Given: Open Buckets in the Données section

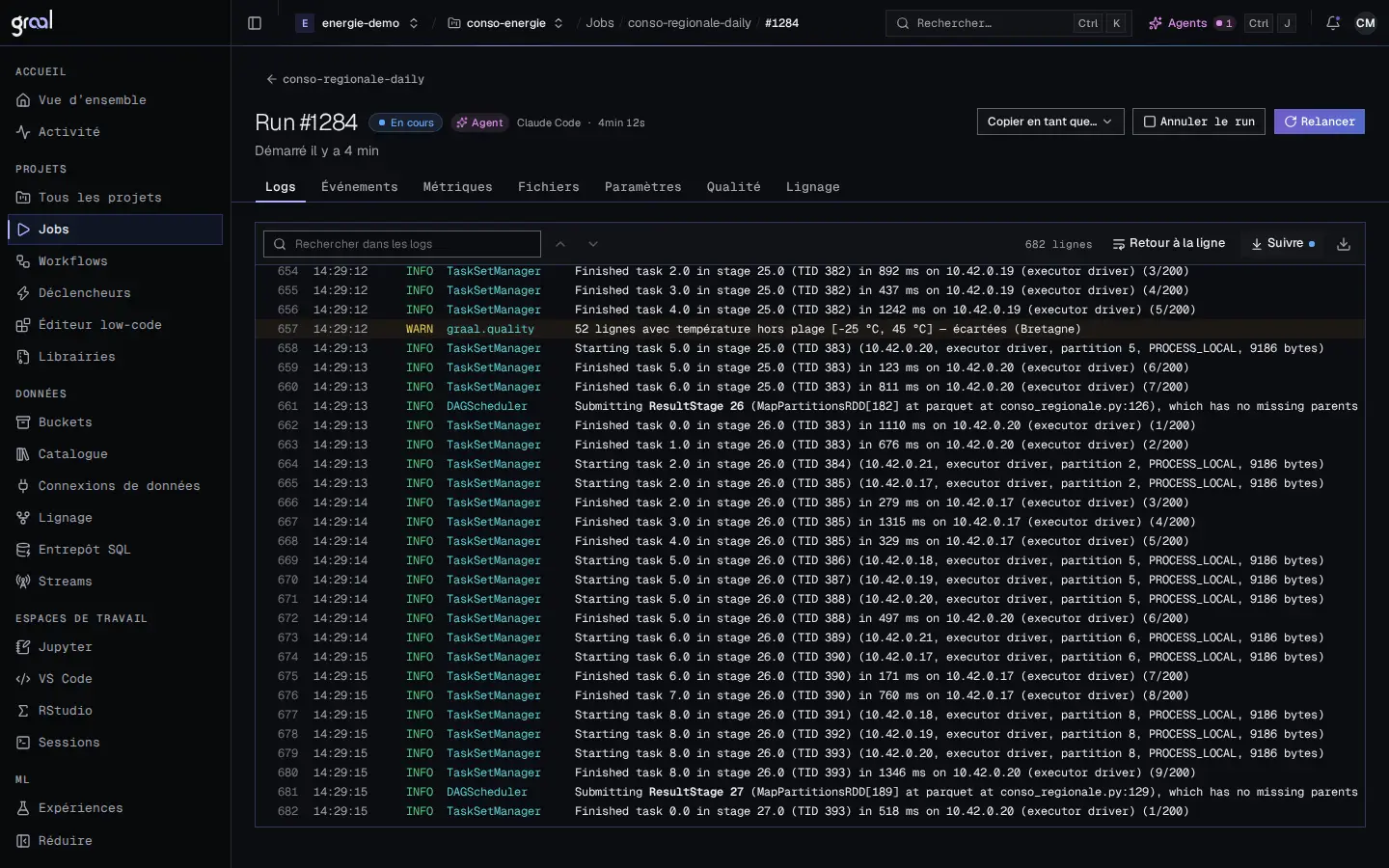Looking at the screenshot, I should (x=115, y=422).
